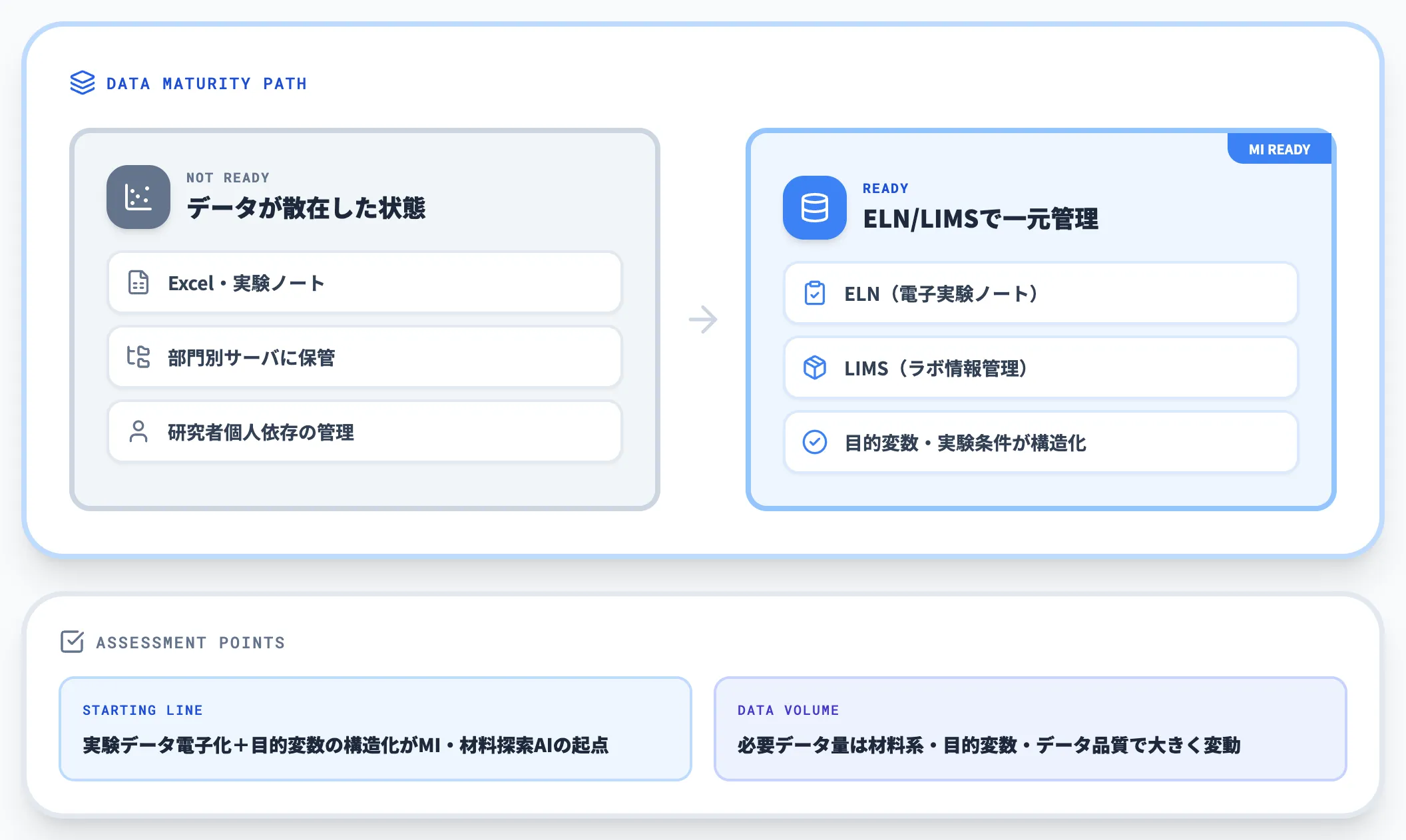
Task: Click the stacked layers icon beside DATA MATURITY PATH
Action: tap(83, 83)
